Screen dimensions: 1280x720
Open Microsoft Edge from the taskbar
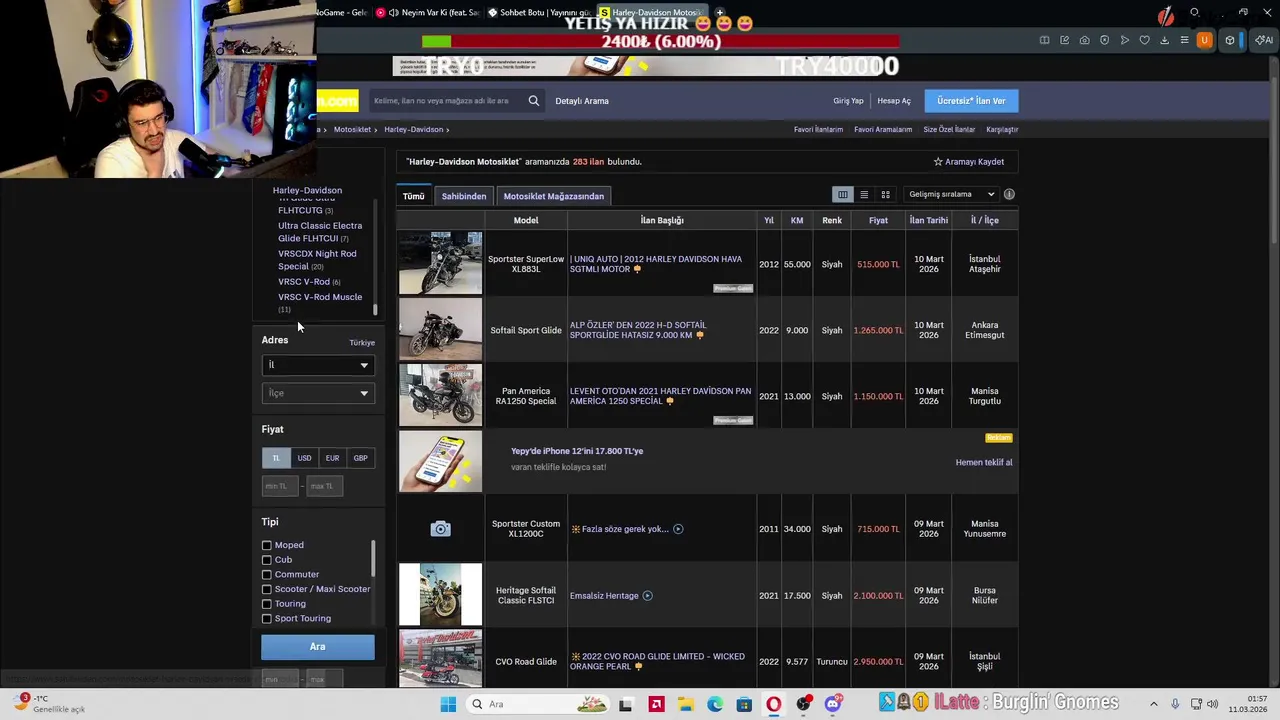coord(715,704)
